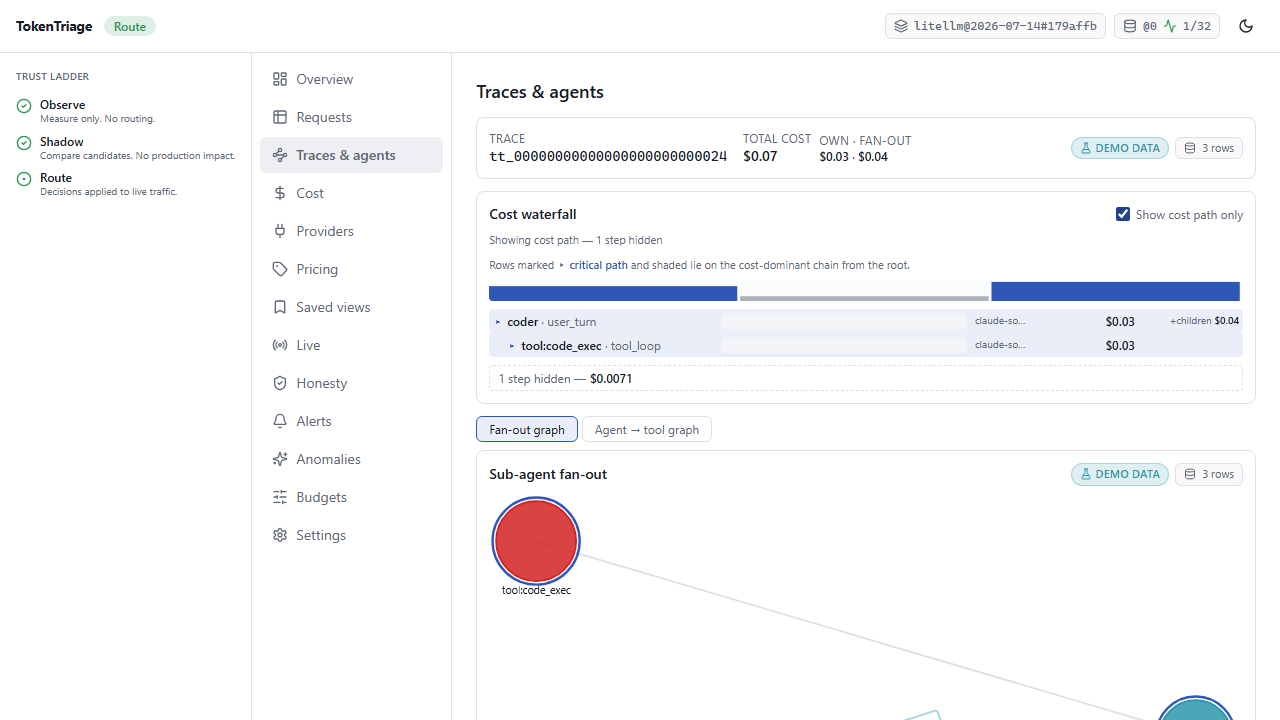The height and width of the screenshot is (720, 1280).
Task: Click 'claude-so...' model name in the coder row
Action: click(x=1000, y=321)
